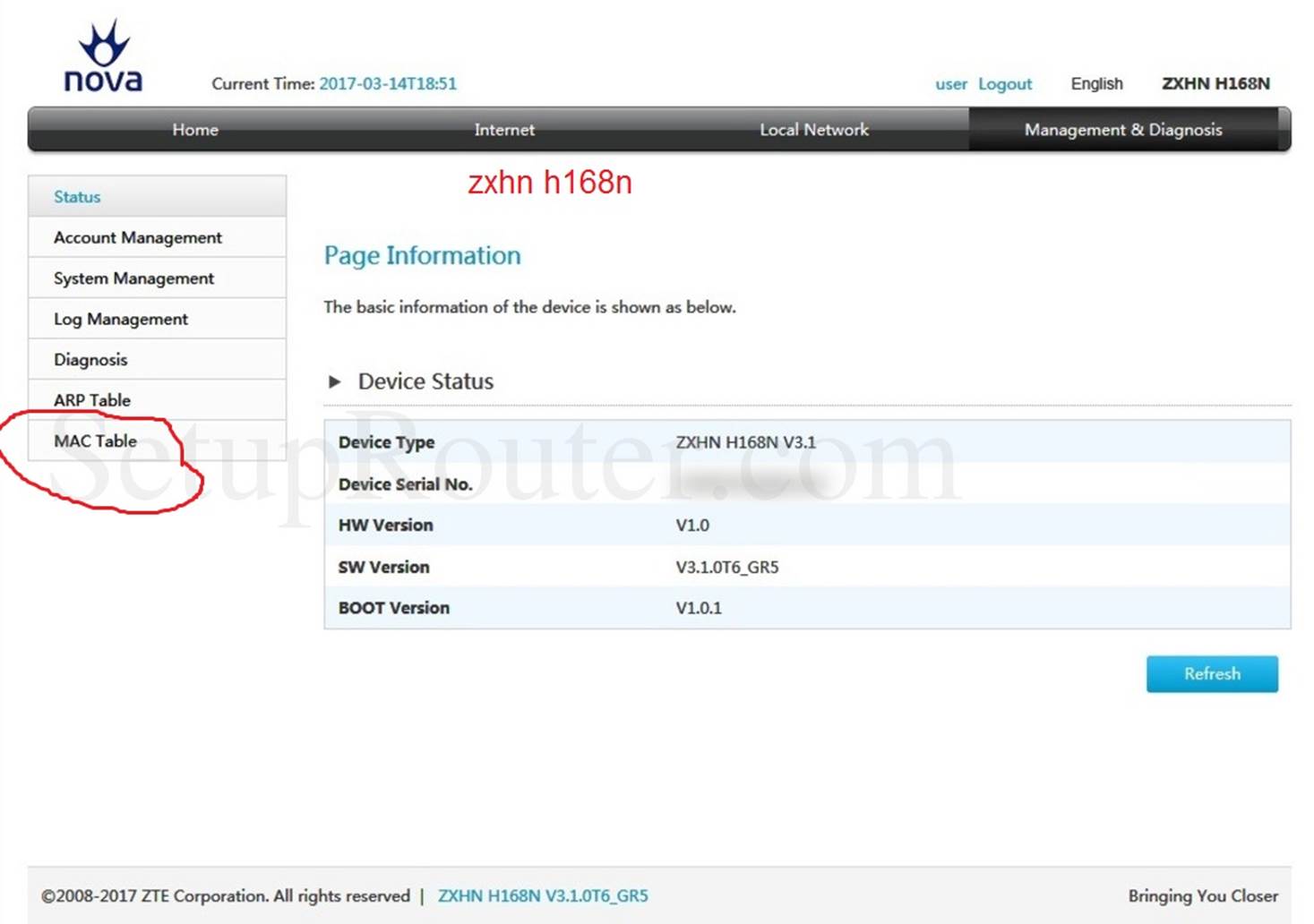Viewport: 1314px width, 924px height.
Task: Open Account Management menu item
Action: click(157, 237)
